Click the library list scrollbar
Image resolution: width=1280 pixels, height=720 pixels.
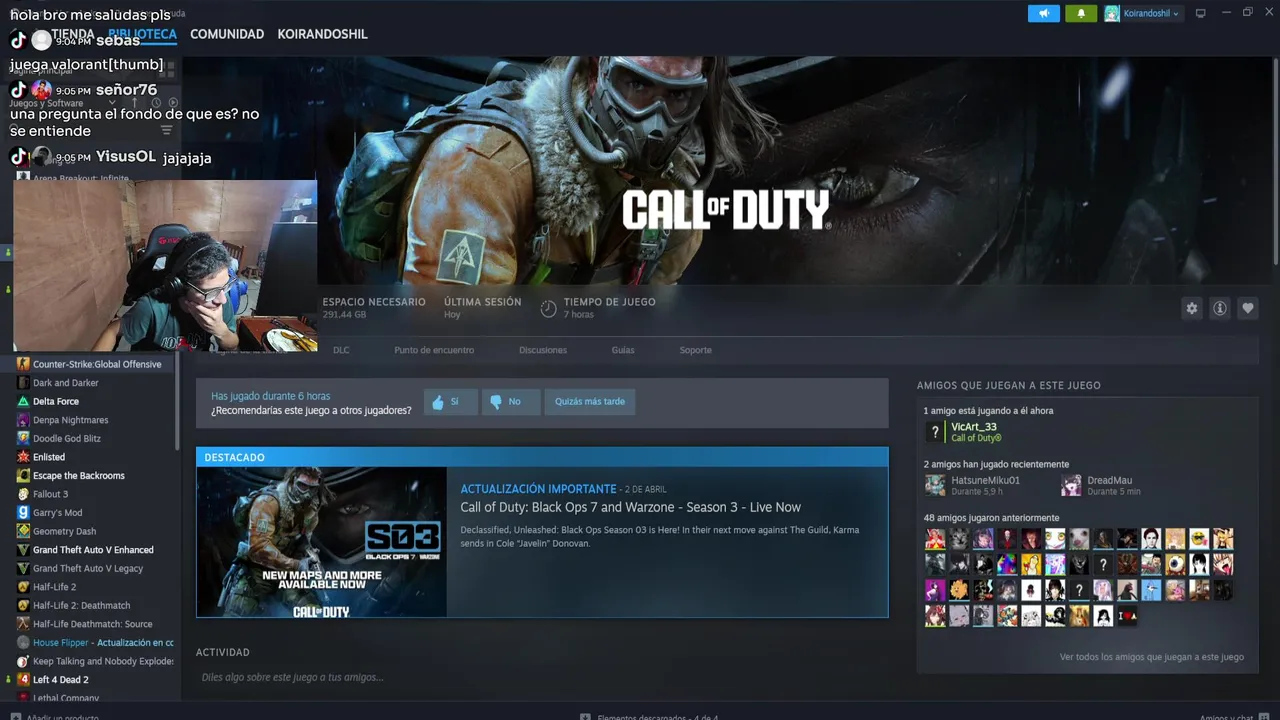point(178,400)
